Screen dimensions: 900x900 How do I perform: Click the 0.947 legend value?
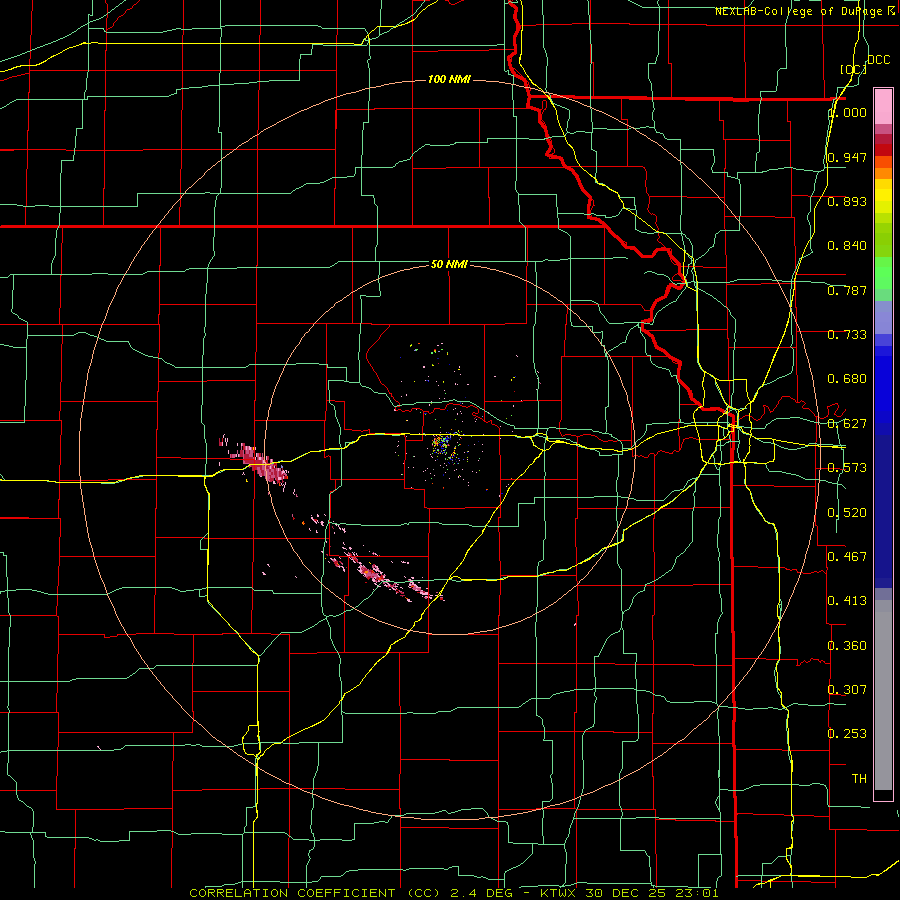point(847,157)
